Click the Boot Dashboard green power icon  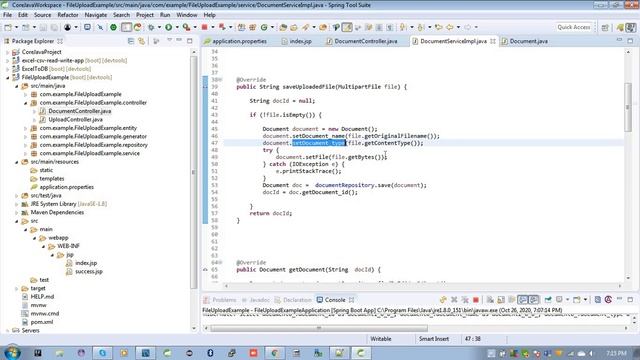tap(113, 27)
